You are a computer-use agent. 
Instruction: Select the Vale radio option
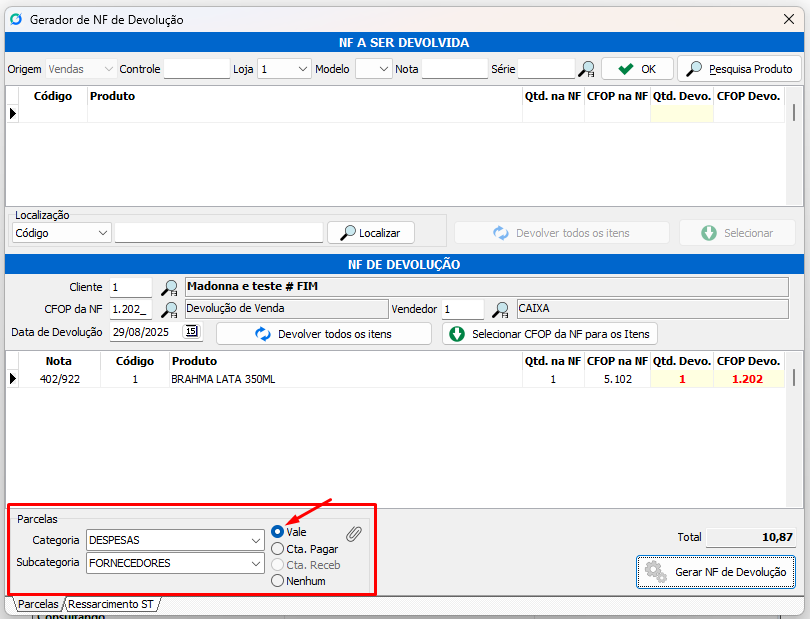[278, 532]
